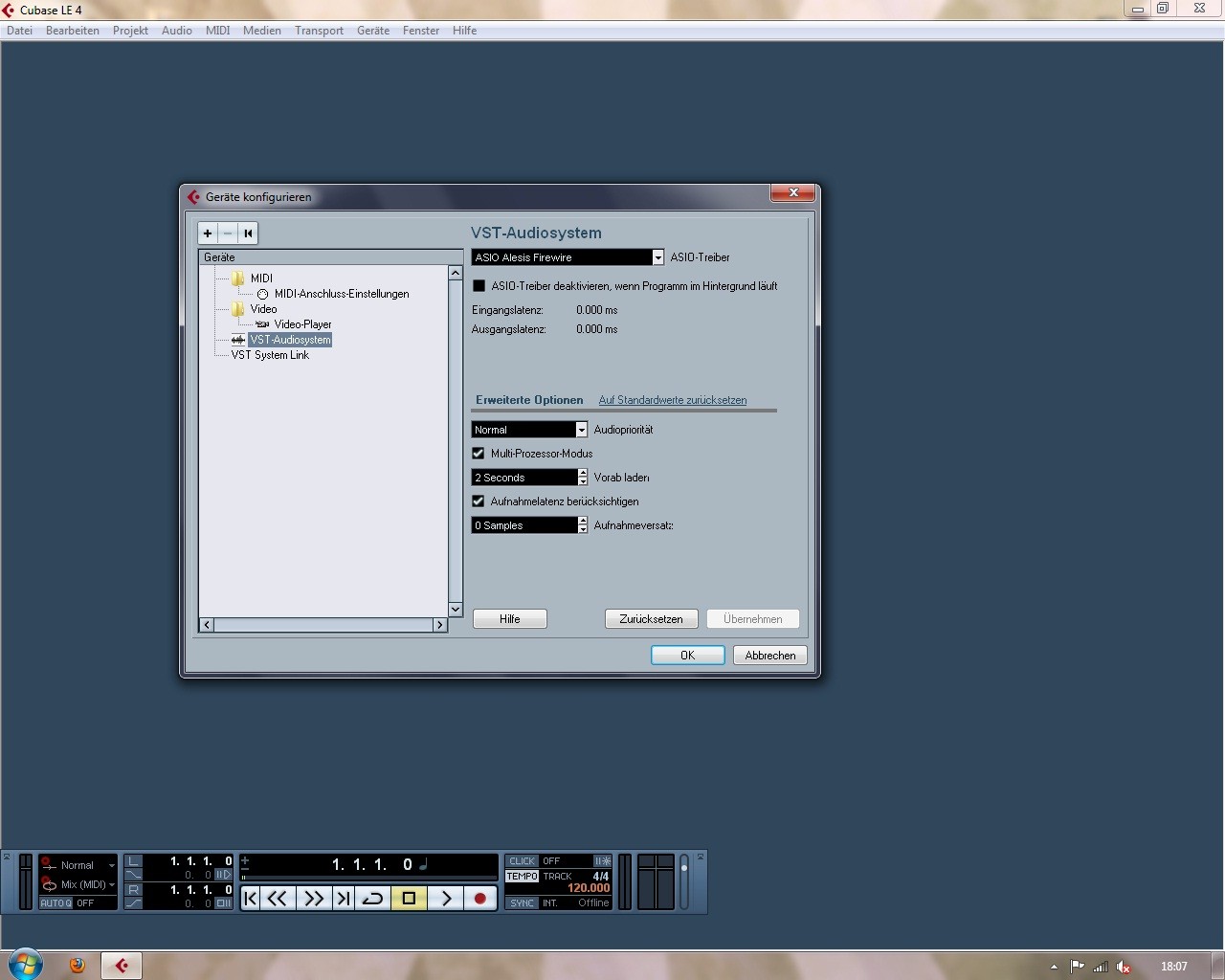Viewport: 1225px width, 980px height.
Task: Toggle Aufnahmelatenz berücksichtigen checkbox
Action: click(x=479, y=501)
